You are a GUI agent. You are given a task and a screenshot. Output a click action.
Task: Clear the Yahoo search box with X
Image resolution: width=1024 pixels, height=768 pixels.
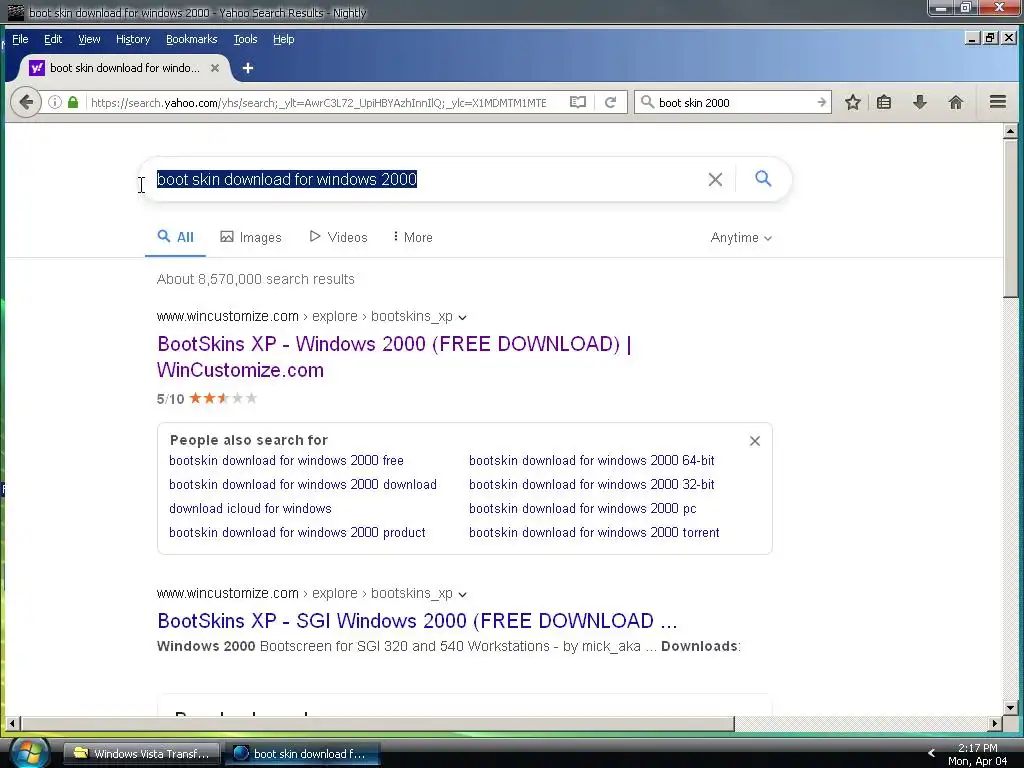pos(715,179)
